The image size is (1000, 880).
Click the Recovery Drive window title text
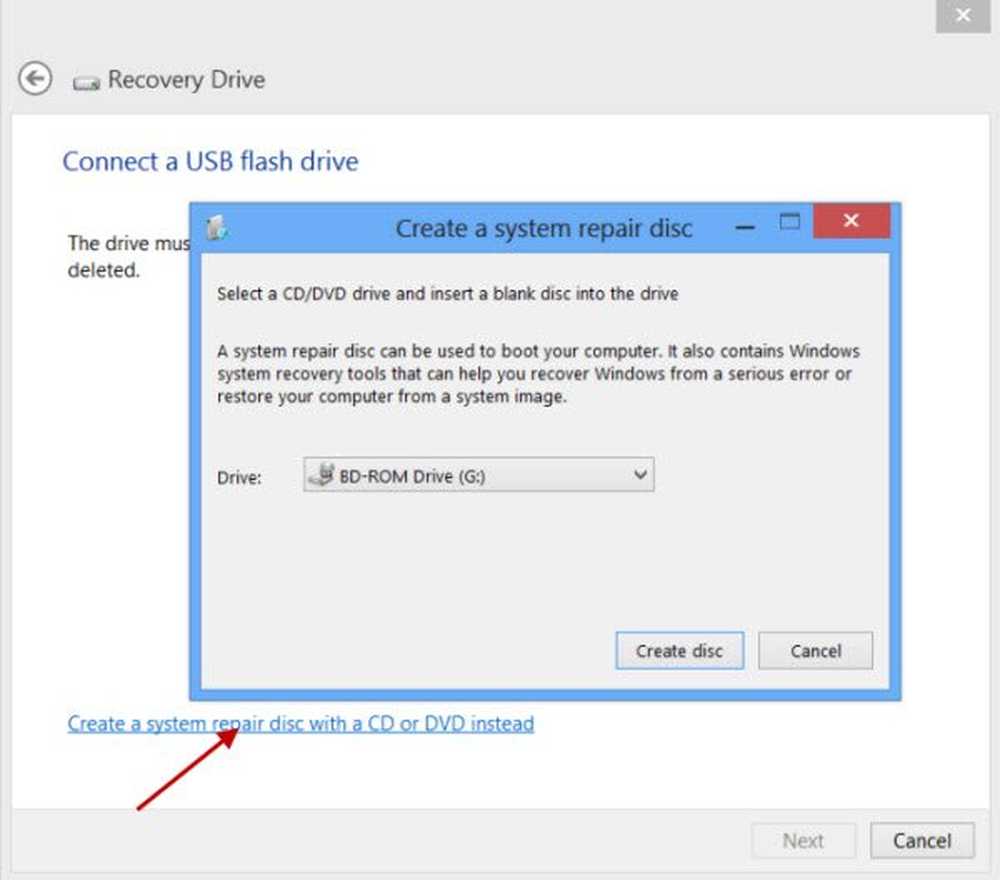point(186,80)
